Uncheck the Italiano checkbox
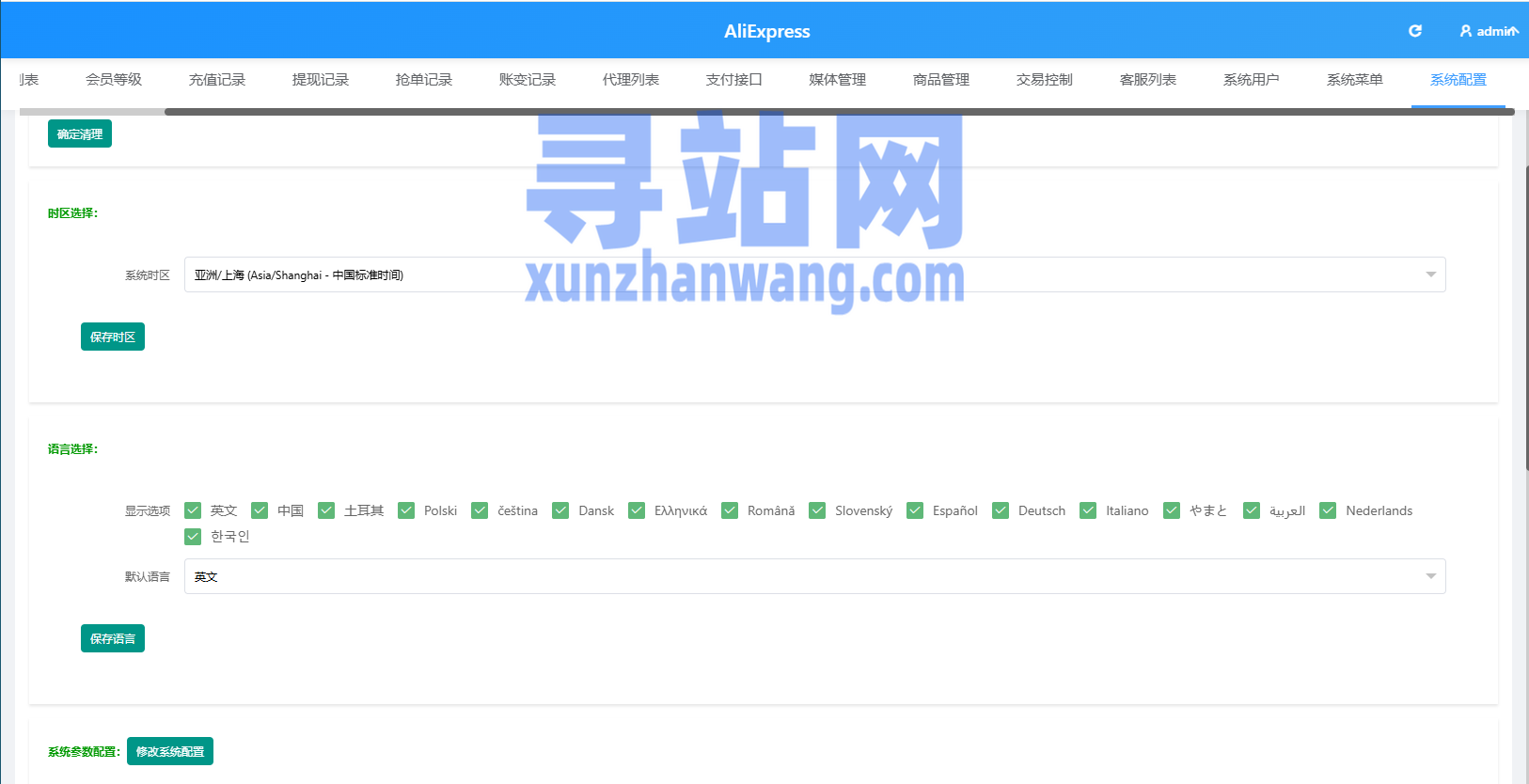 click(1088, 510)
